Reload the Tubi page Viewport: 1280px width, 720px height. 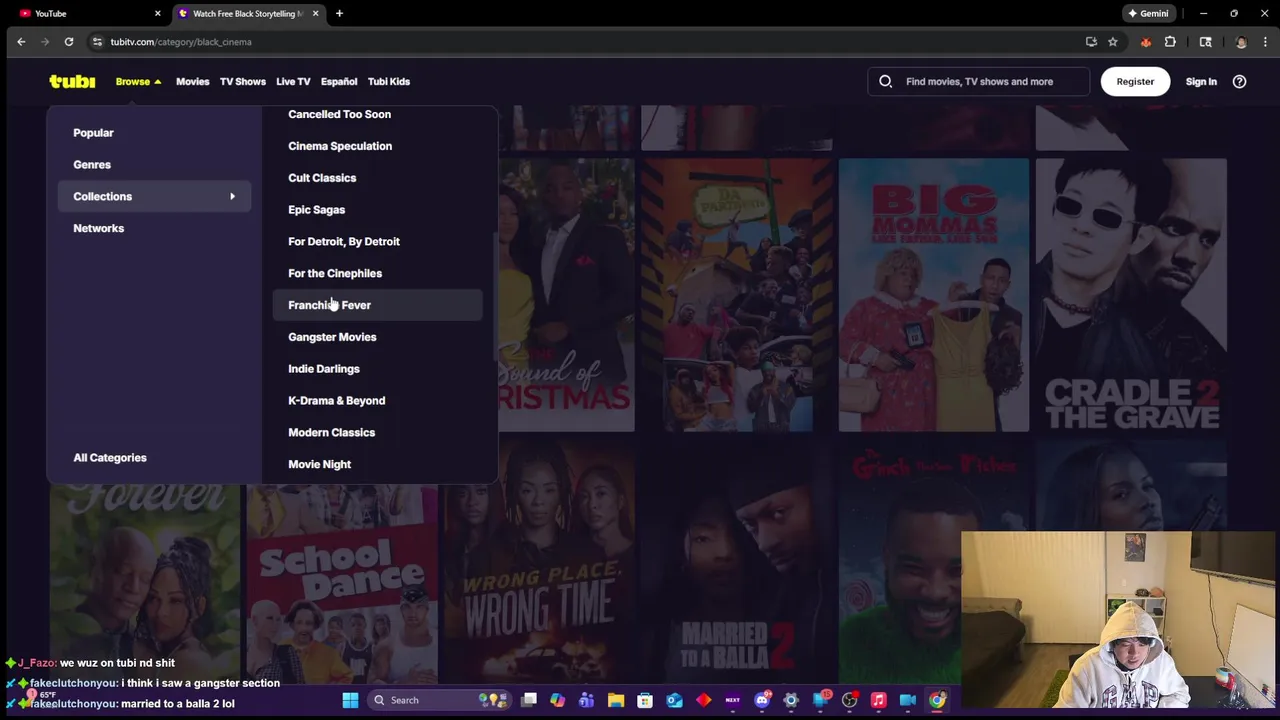coord(69,42)
